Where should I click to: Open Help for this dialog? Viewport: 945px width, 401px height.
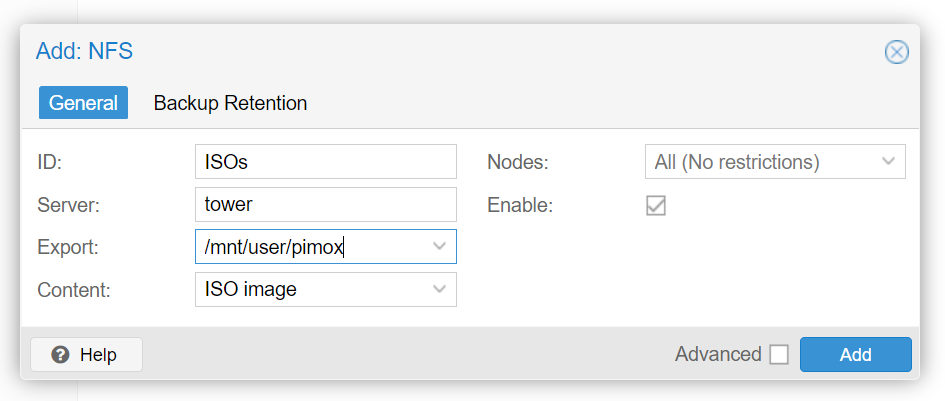87,355
